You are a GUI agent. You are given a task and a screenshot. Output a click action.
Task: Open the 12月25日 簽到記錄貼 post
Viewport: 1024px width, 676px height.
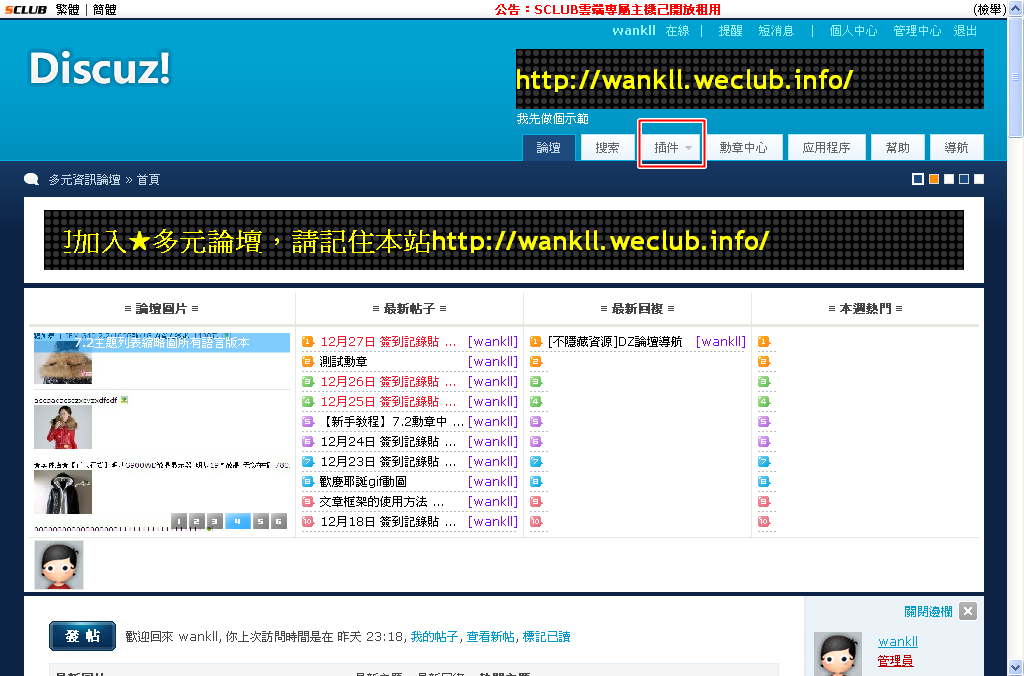[388, 402]
